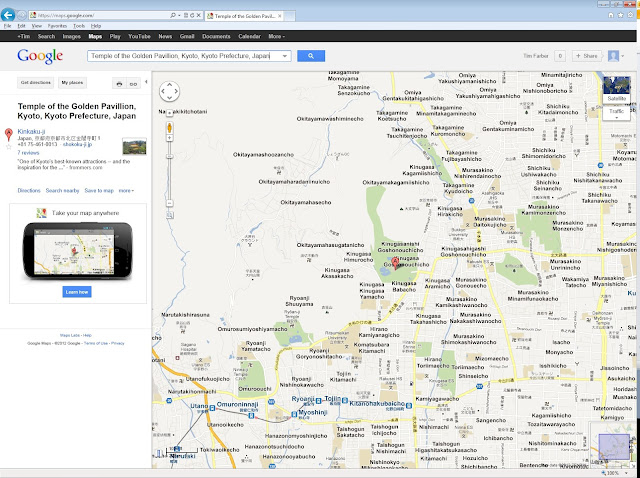Viewport: 640px width, 478px height.
Task: Refresh the page using the address bar icon
Action: pyautogui.click(x=192, y=15)
